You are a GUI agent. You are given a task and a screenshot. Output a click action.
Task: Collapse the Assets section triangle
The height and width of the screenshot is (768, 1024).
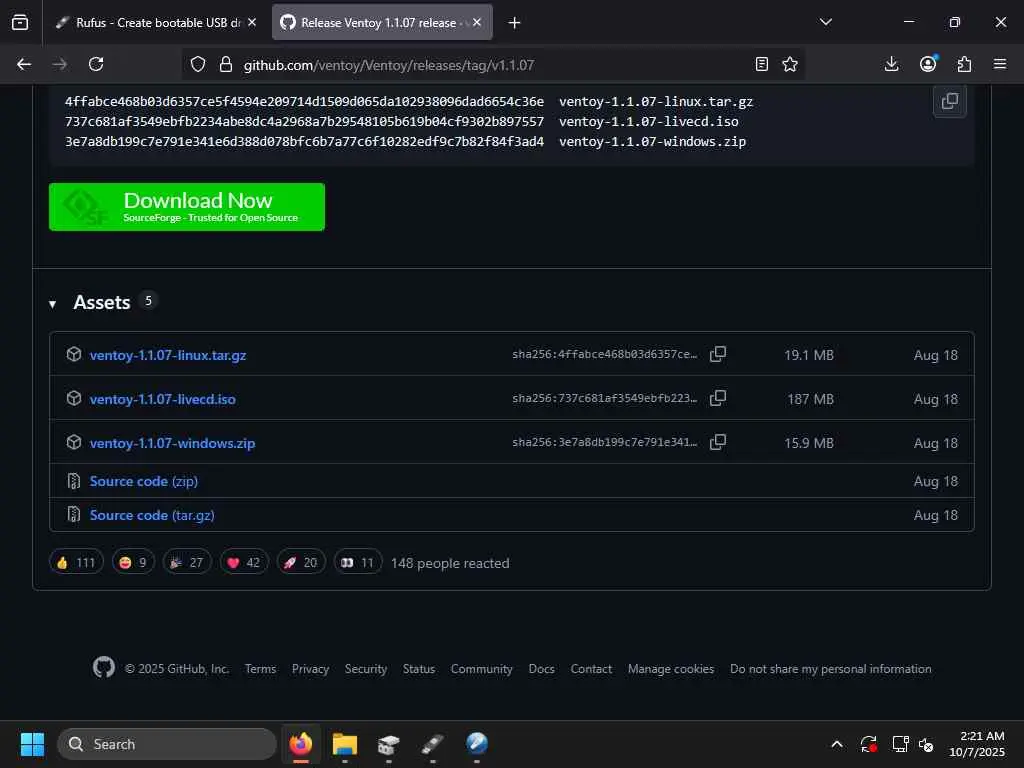click(52, 304)
